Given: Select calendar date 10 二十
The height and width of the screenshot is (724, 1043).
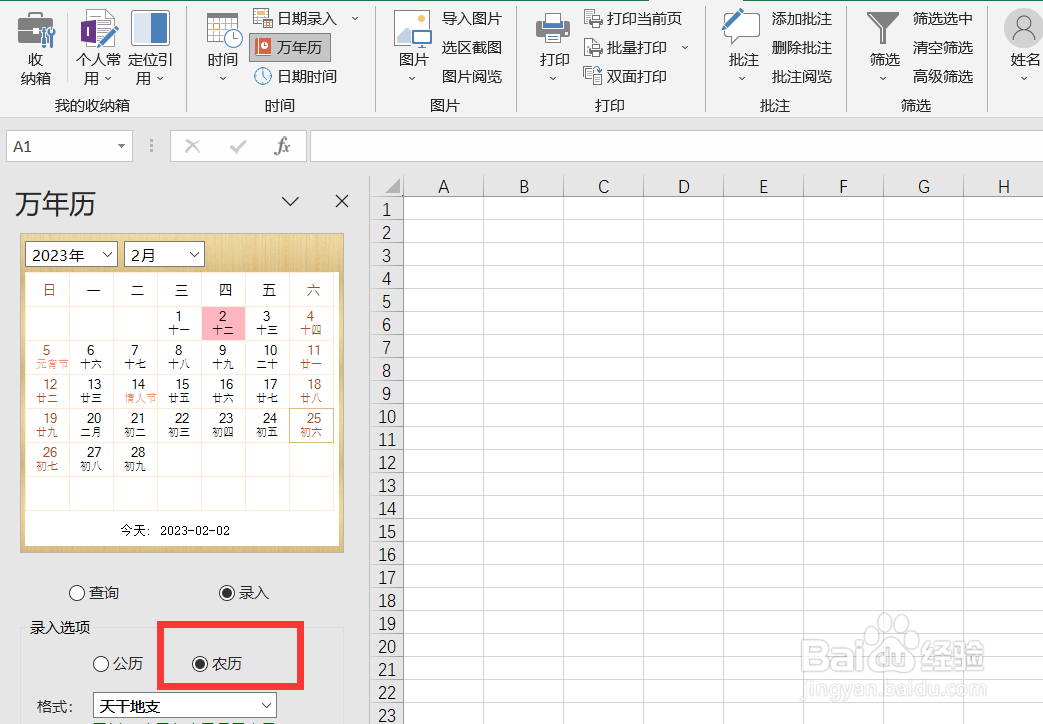Looking at the screenshot, I should click(267, 357).
